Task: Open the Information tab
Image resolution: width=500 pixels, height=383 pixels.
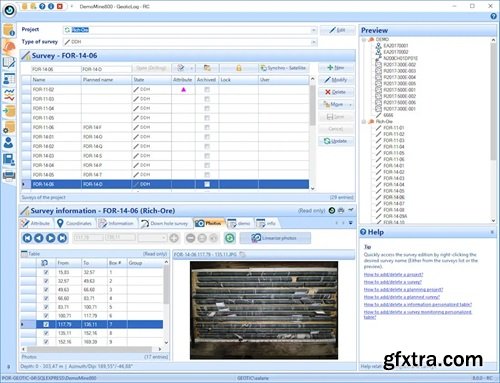Action: click(x=116, y=223)
